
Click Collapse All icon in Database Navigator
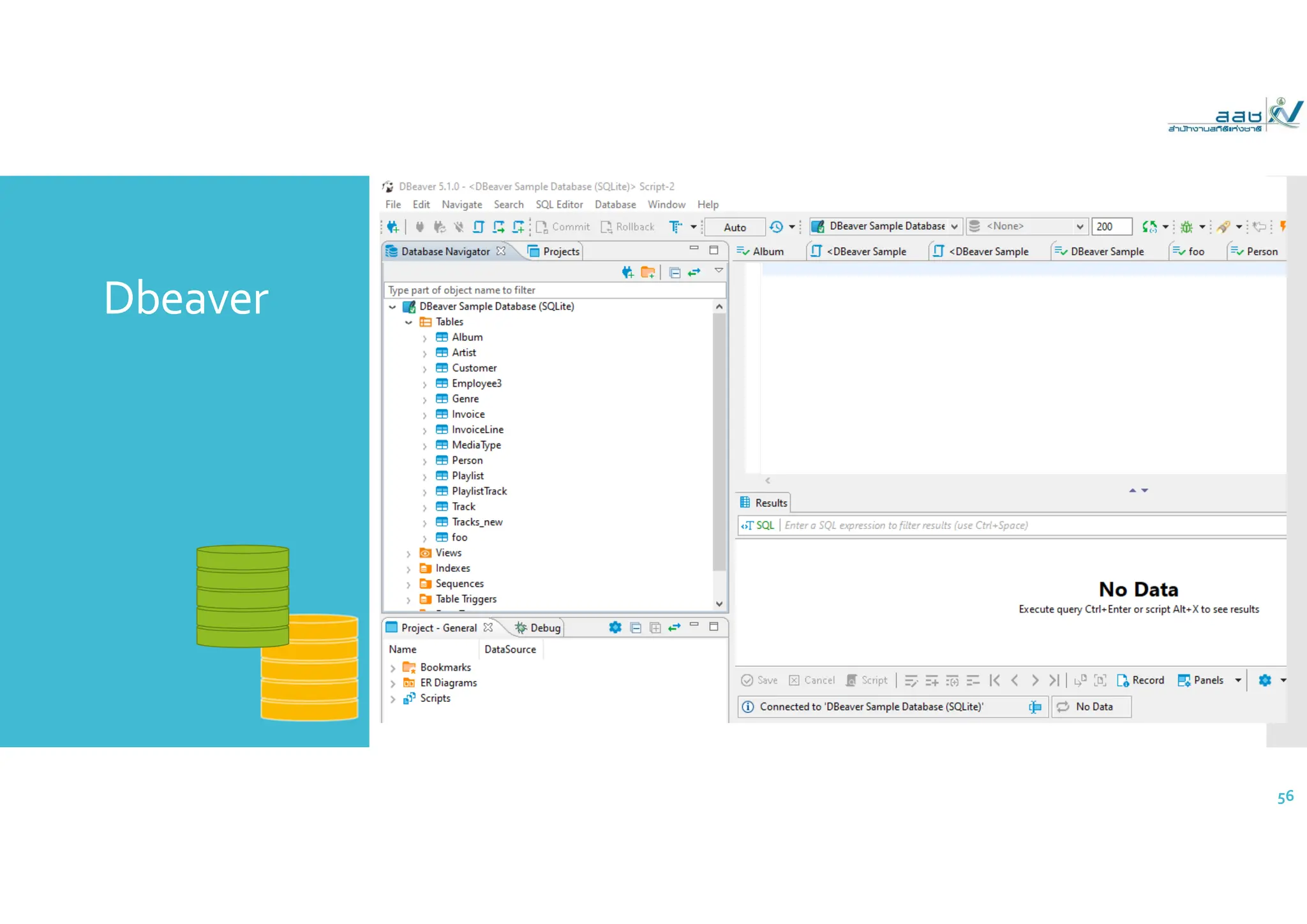pyautogui.click(x=675, y=272)
